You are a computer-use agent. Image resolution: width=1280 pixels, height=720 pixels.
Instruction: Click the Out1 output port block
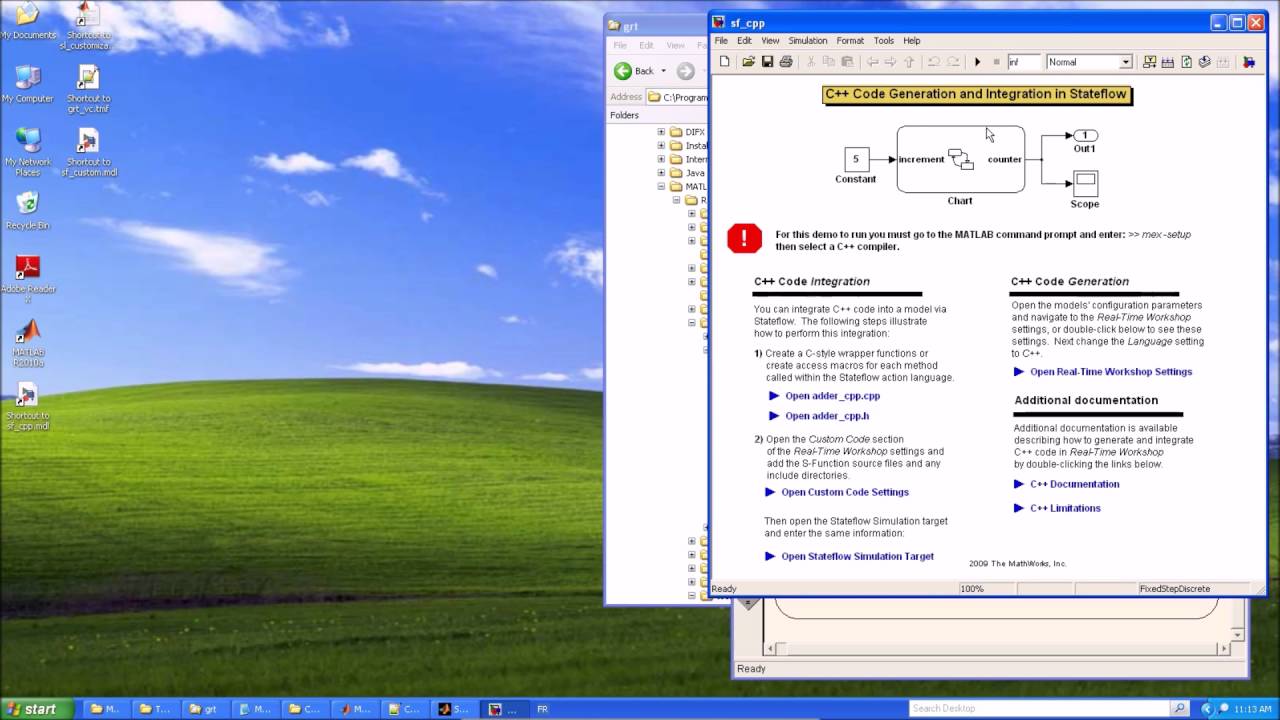[x=1085, y=135]
